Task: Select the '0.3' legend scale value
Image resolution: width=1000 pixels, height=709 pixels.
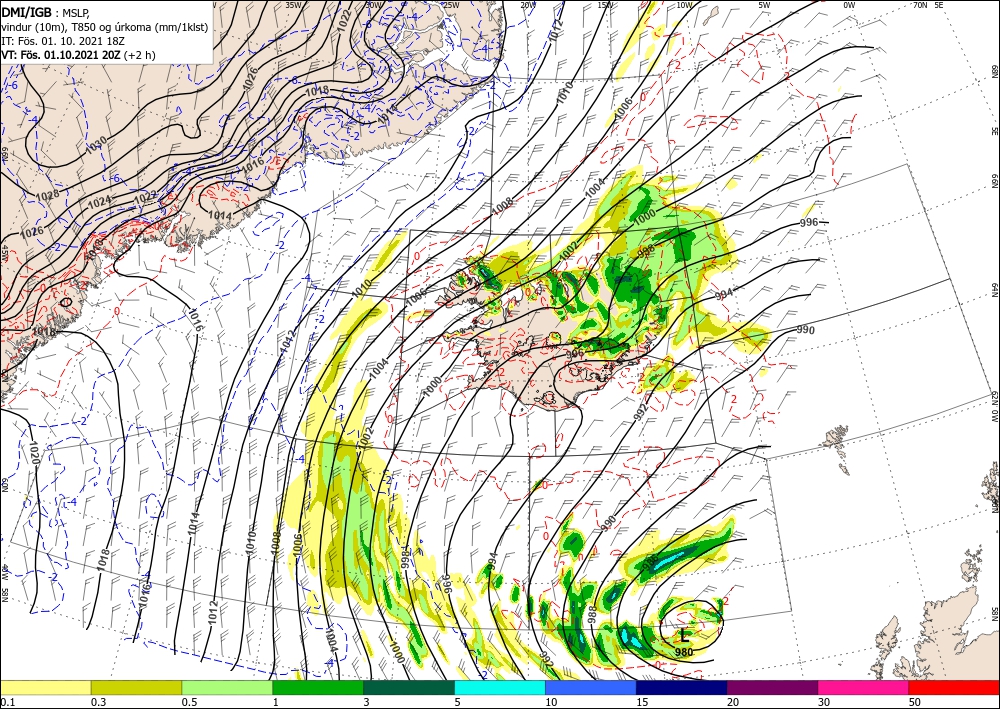Action: (98, 702)
